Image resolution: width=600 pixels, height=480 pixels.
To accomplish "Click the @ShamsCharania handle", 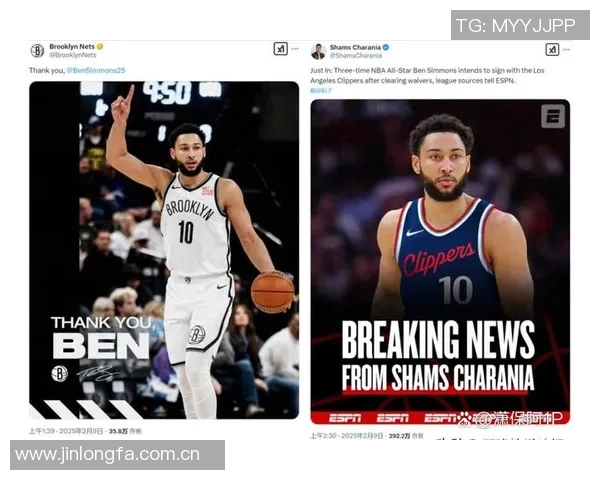I will click(x=356, y=56).
